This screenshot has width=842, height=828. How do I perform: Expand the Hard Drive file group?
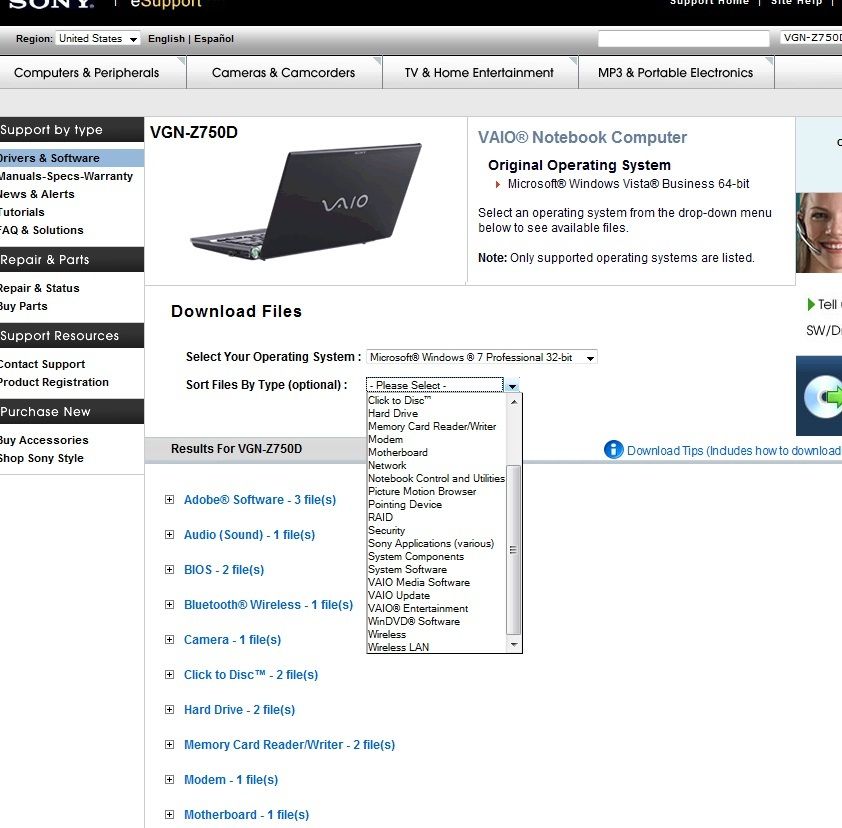(169, 709)
